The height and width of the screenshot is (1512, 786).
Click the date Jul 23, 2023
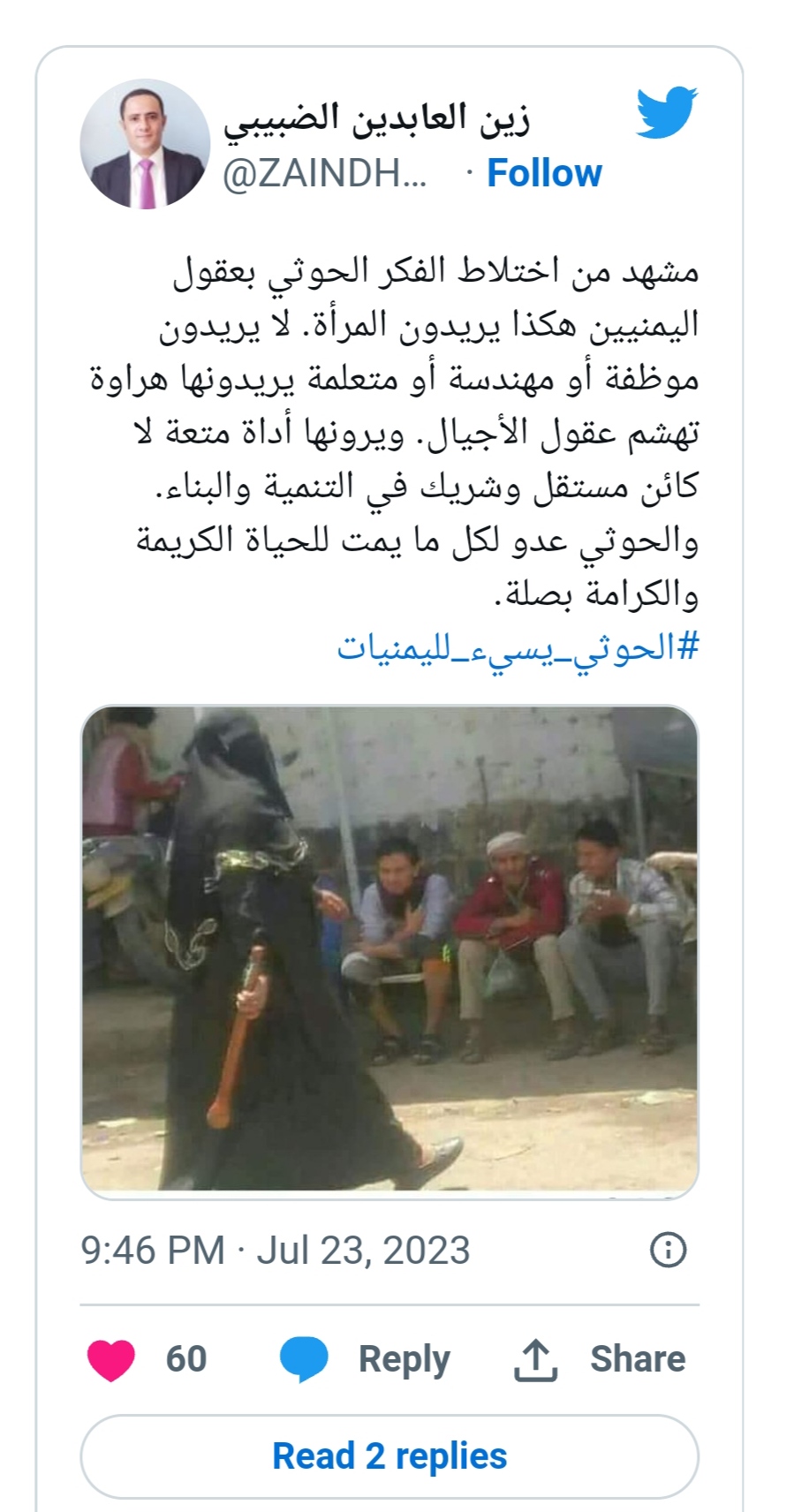363,1251
